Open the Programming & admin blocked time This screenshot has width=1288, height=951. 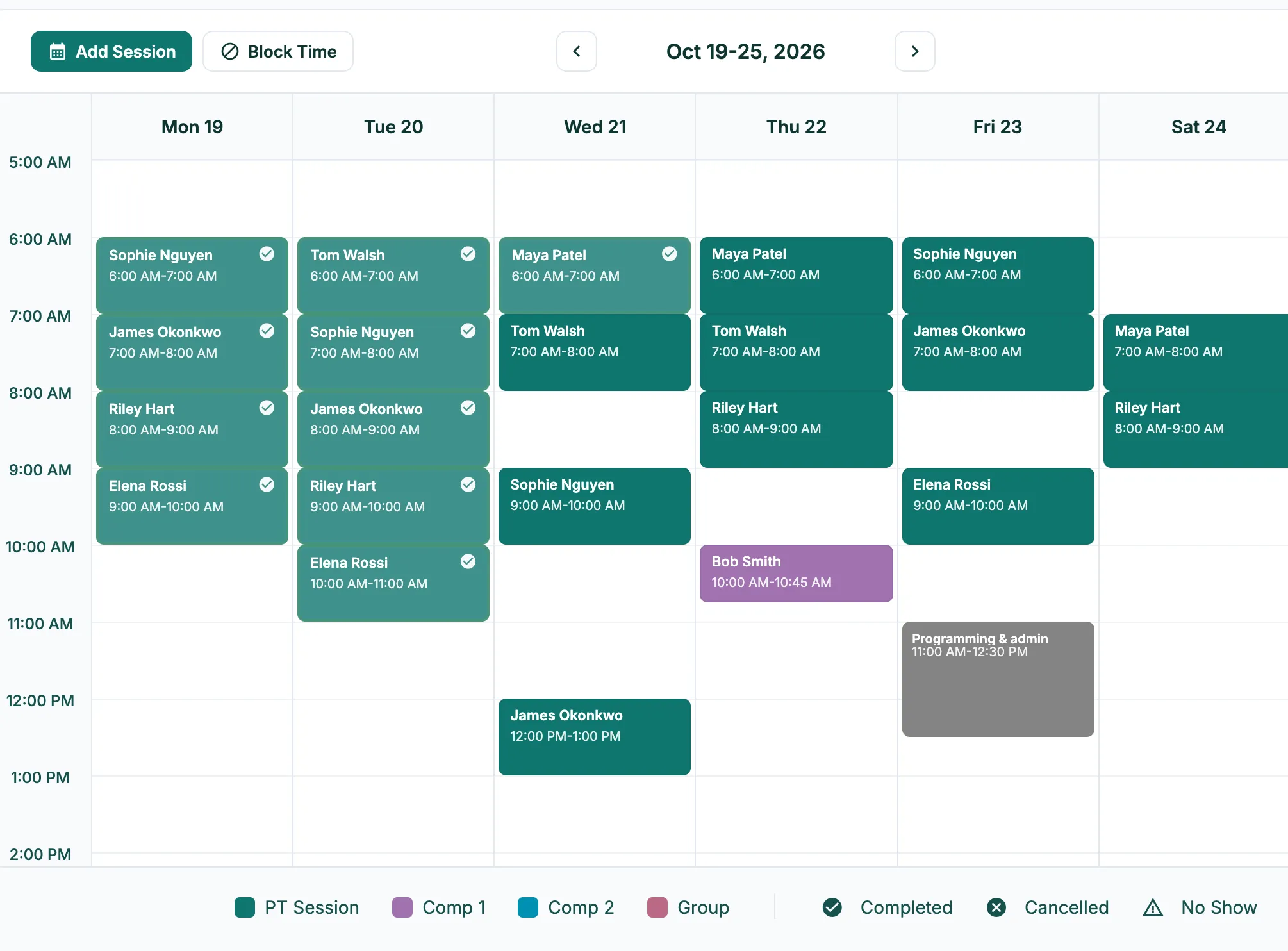tap(998, 679)
